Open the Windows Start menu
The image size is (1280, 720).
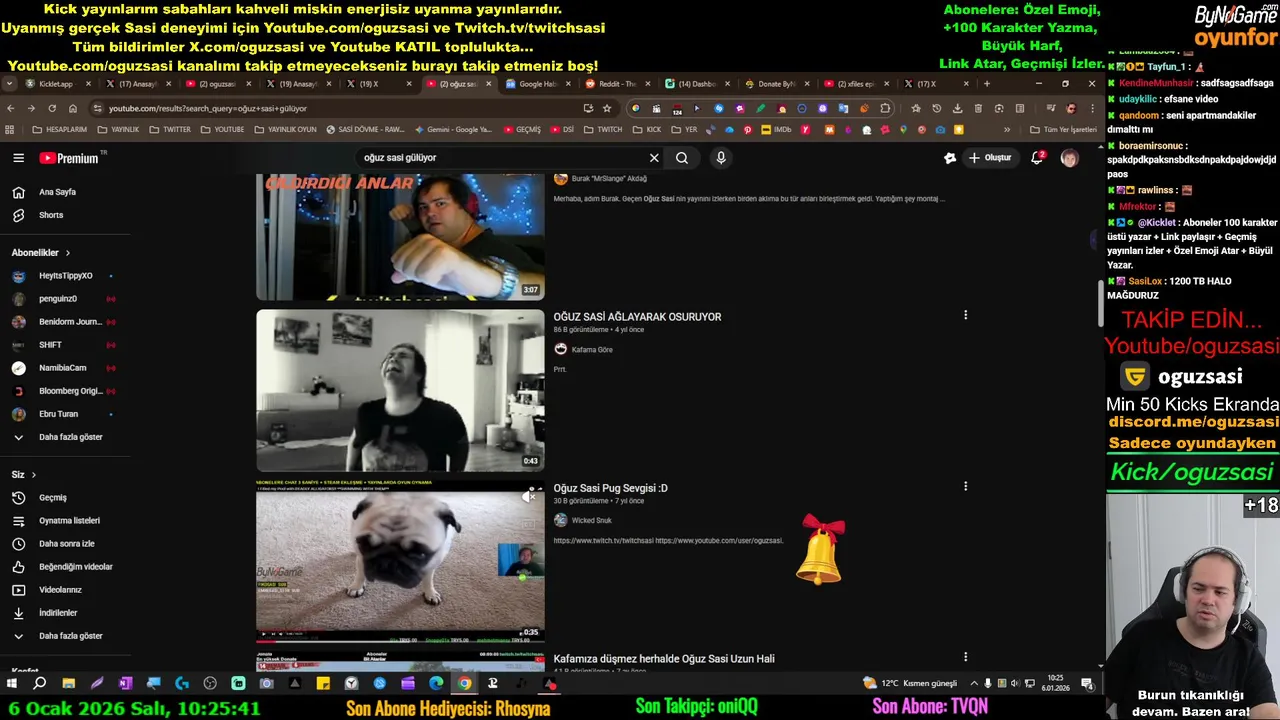coord(12,683)
